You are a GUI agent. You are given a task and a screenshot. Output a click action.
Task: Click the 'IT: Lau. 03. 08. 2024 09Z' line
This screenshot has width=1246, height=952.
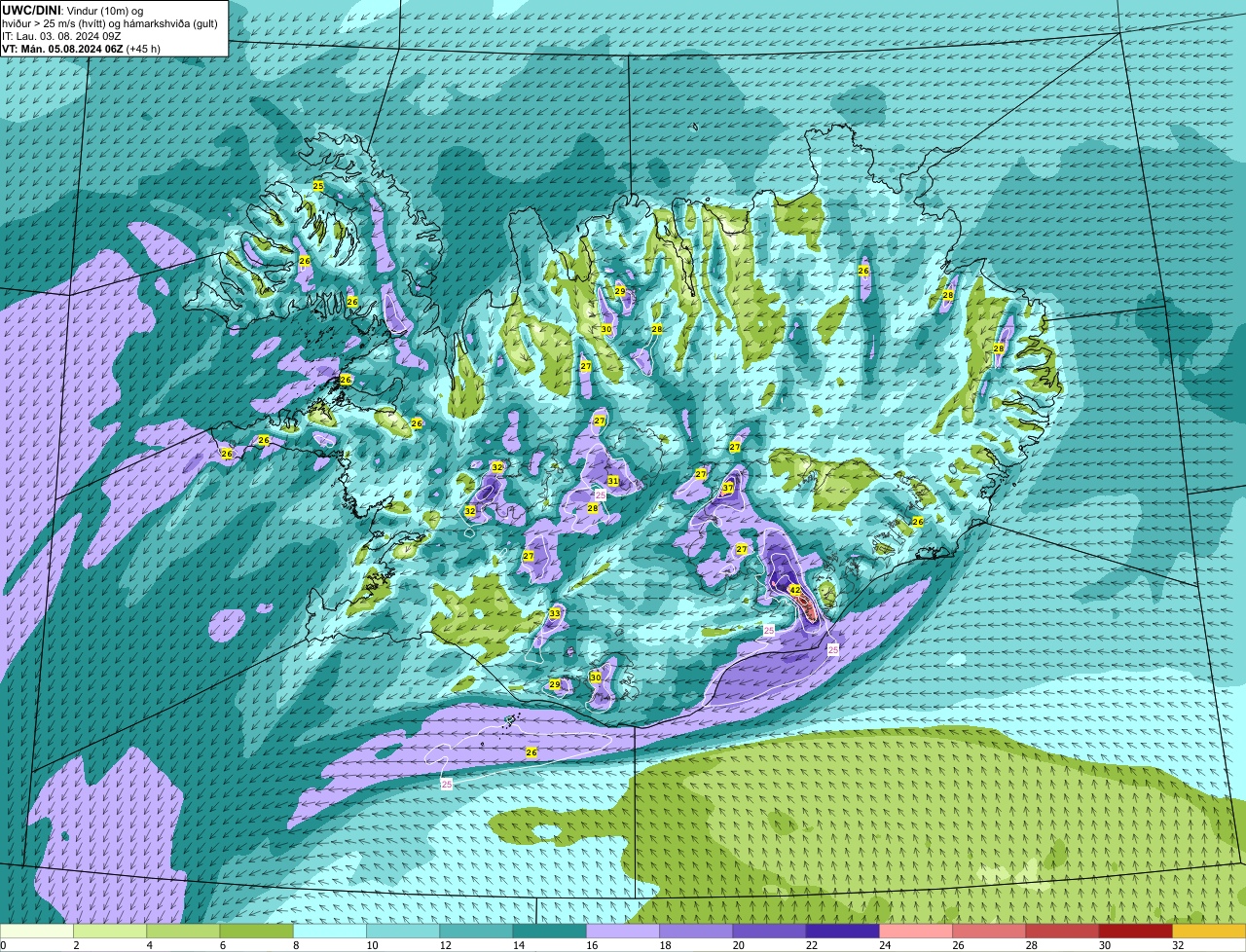62,36
